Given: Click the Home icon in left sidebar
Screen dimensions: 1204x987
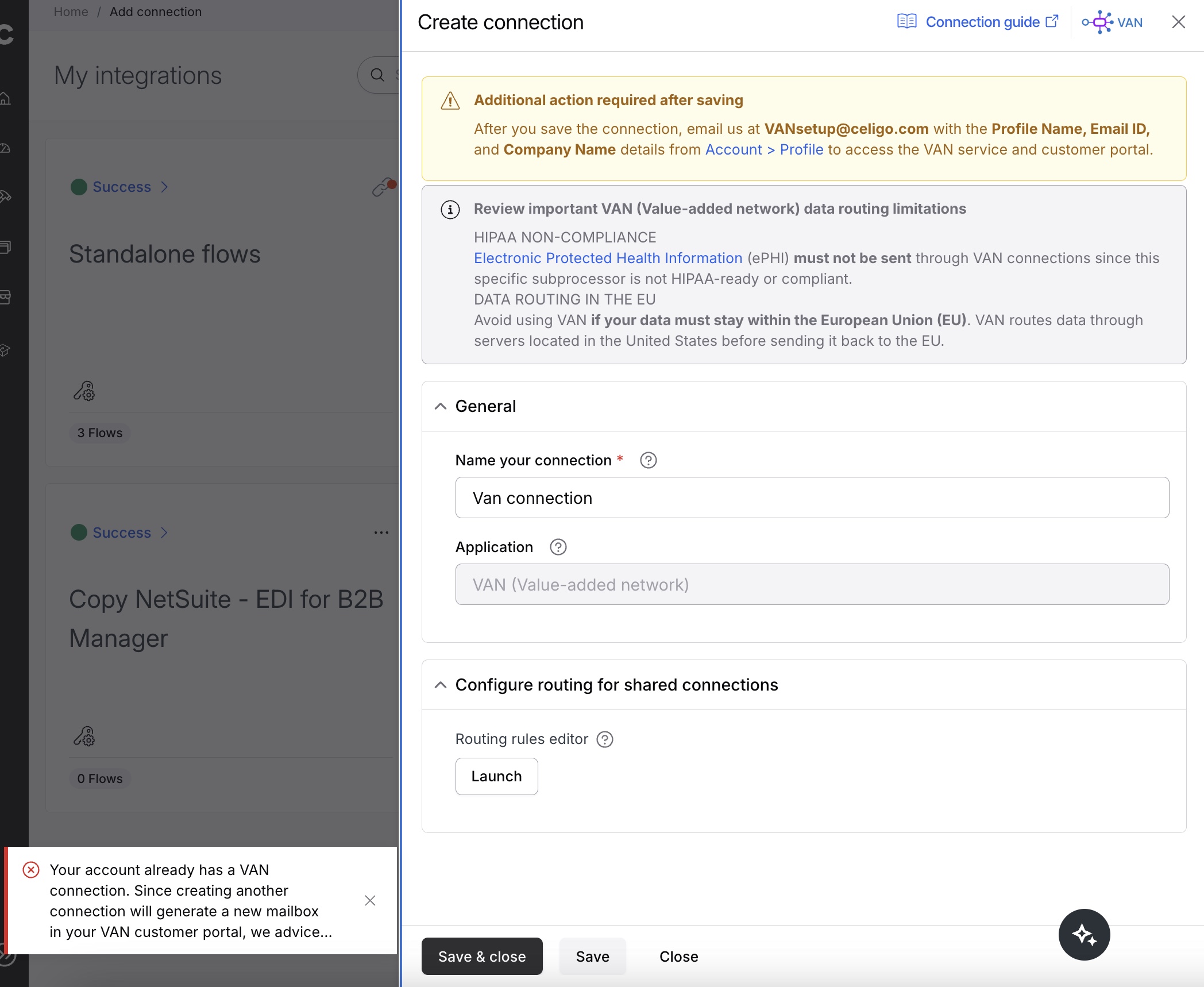Looking at the screenshot, I should (5, 98).
